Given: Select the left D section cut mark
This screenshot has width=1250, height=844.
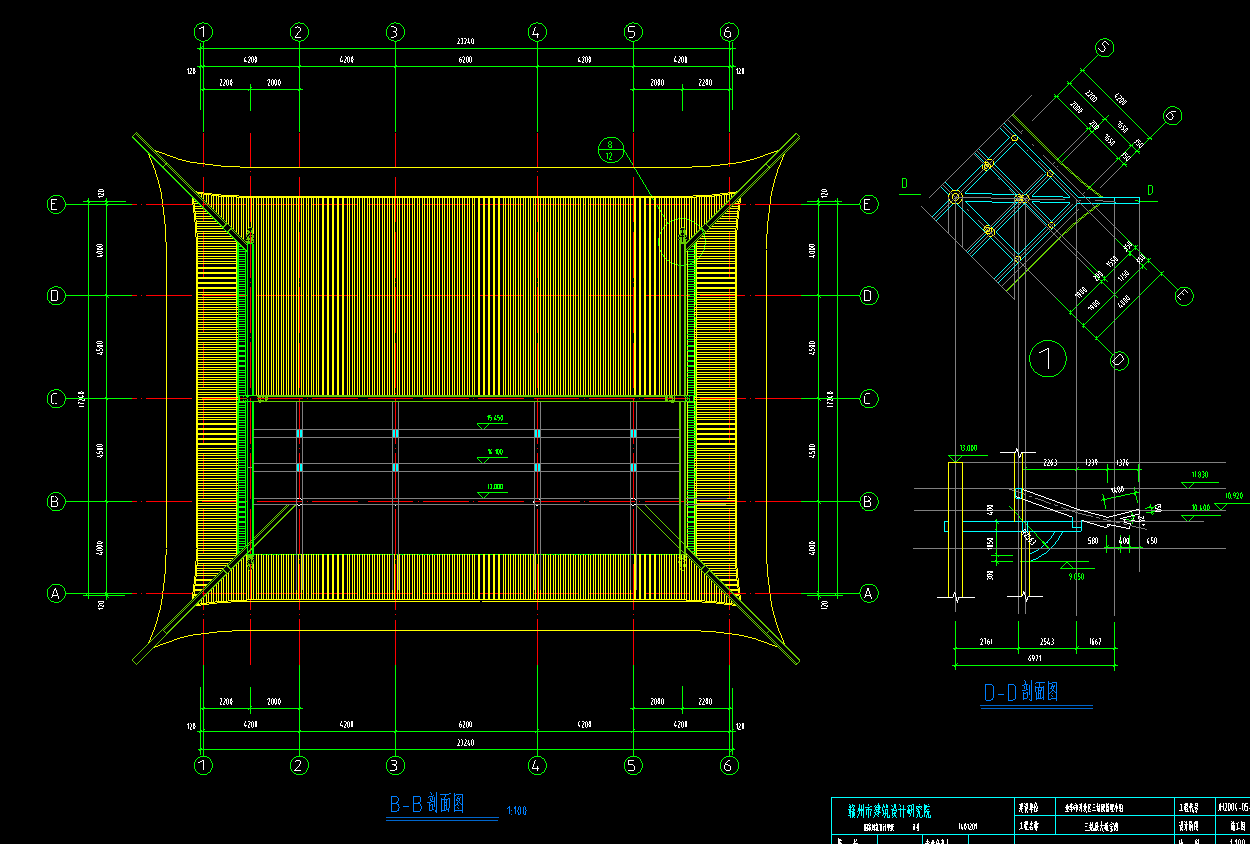Looking at the screenshot, I should (904, 183).
